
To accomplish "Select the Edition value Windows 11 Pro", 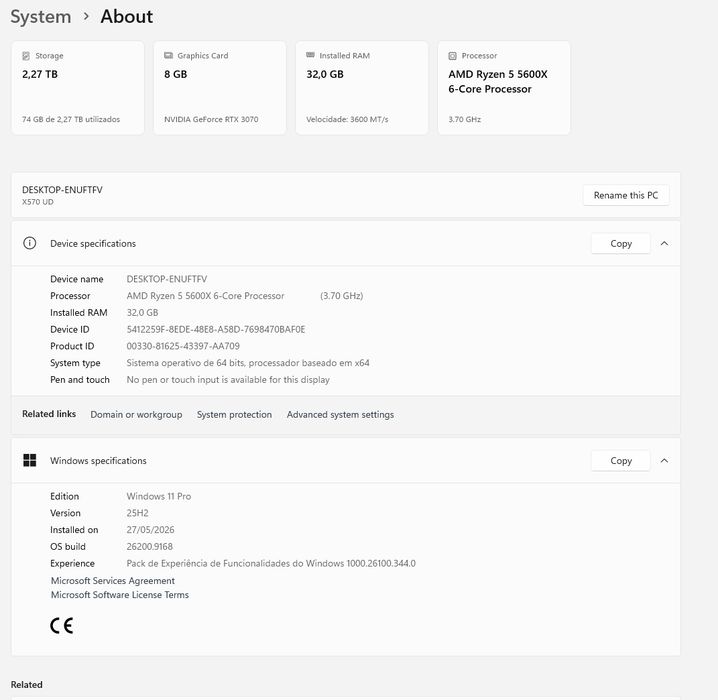I will tap(159, 496).
